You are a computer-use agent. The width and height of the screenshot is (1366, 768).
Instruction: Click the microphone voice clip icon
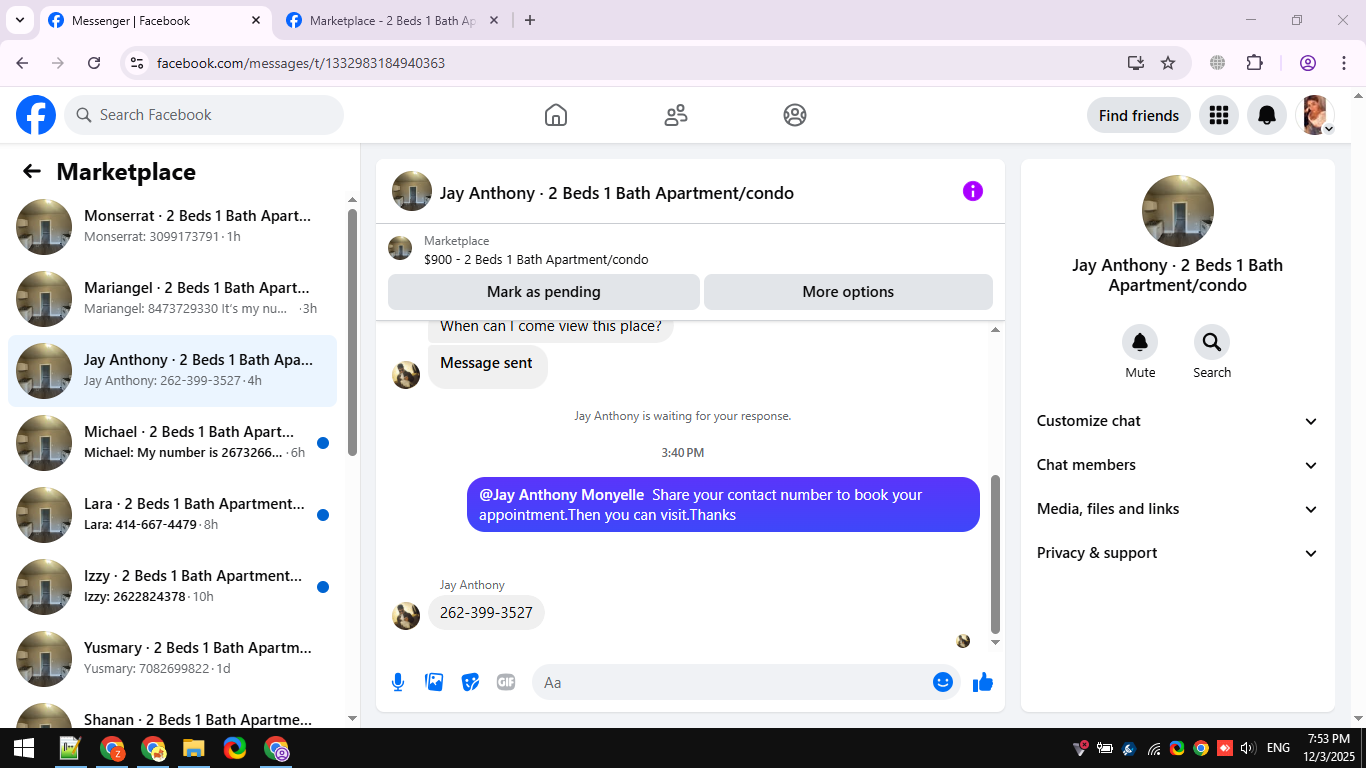[398, 682]
